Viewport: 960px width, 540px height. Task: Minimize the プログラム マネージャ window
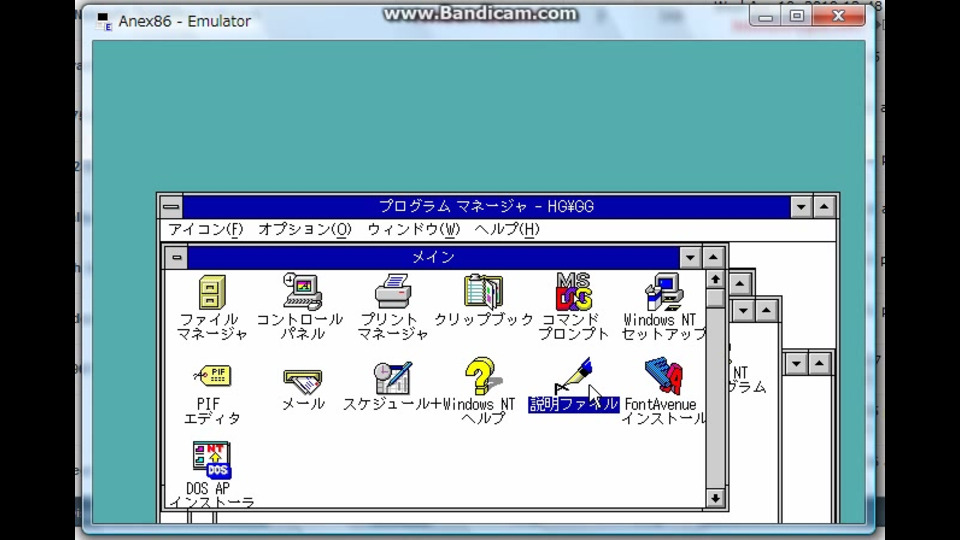(801, 207)
